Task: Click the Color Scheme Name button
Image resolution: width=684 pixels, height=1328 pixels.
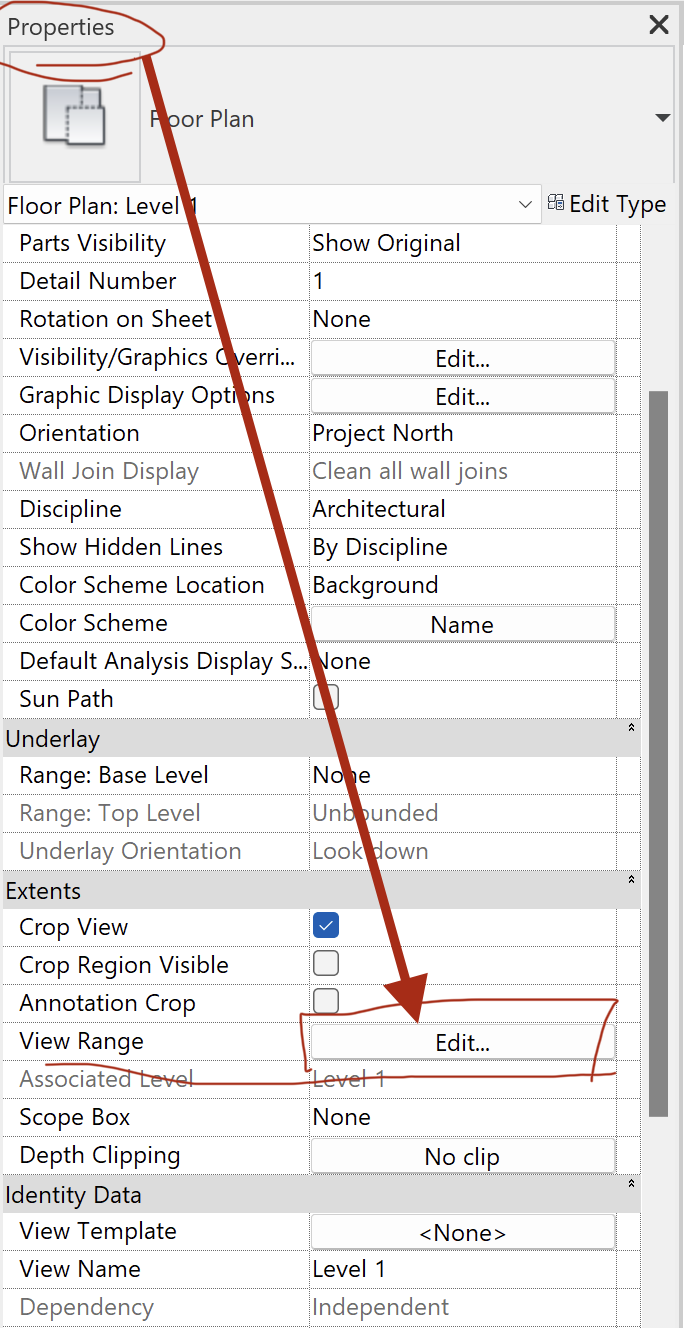Action: tap(462, 624)
